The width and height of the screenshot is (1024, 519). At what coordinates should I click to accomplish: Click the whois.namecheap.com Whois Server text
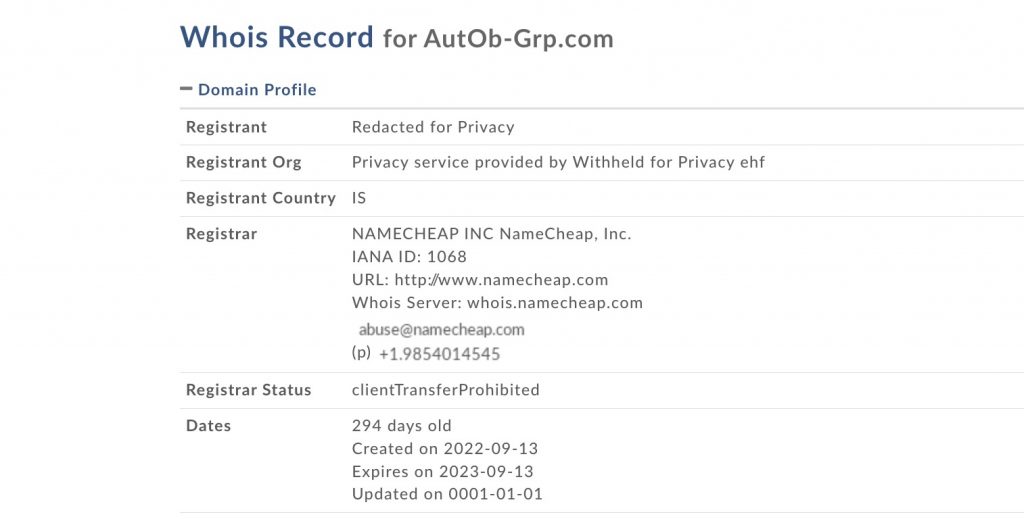pos(554,303)
